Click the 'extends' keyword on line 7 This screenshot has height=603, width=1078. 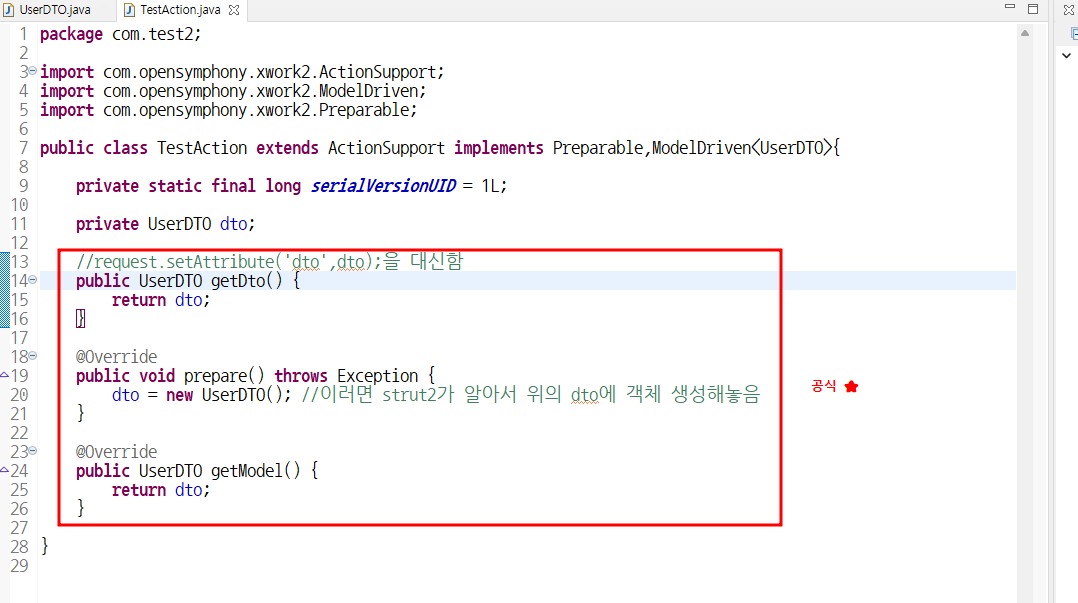click(287, 148)
